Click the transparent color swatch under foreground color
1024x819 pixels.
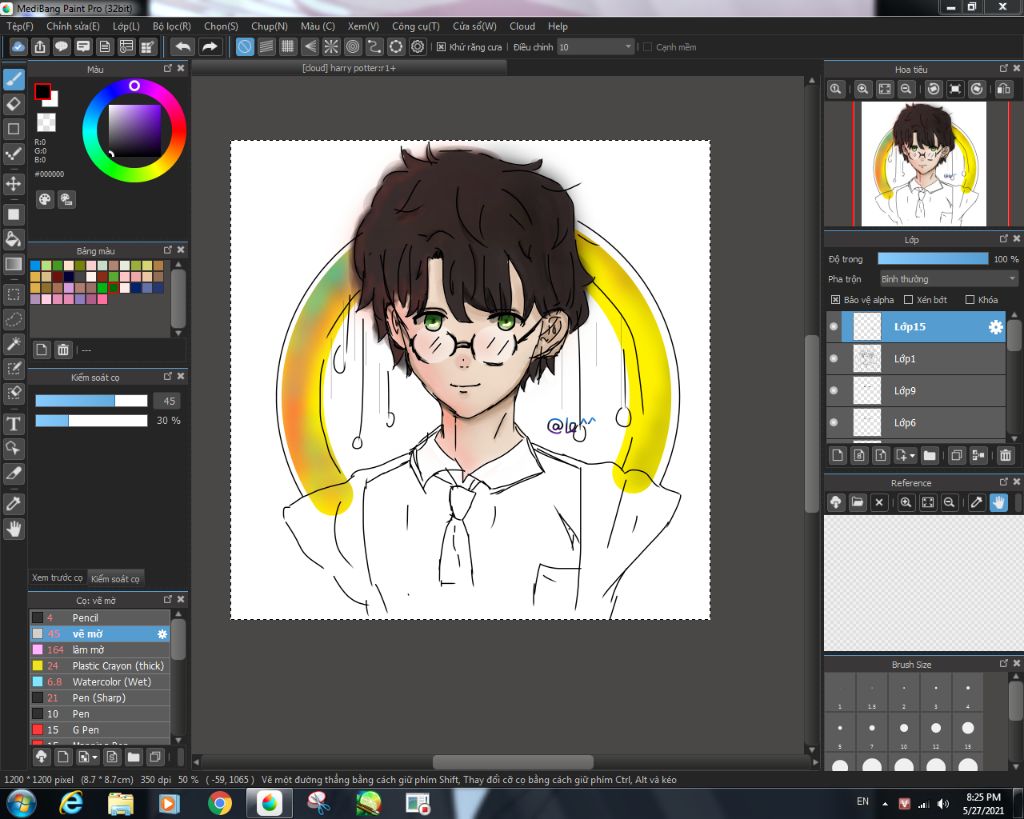(x=46, y=122)
